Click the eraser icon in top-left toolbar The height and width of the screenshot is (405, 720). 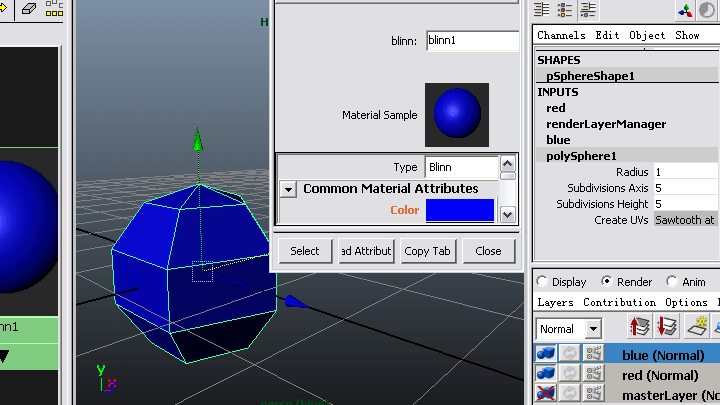[x=27, y=9]
